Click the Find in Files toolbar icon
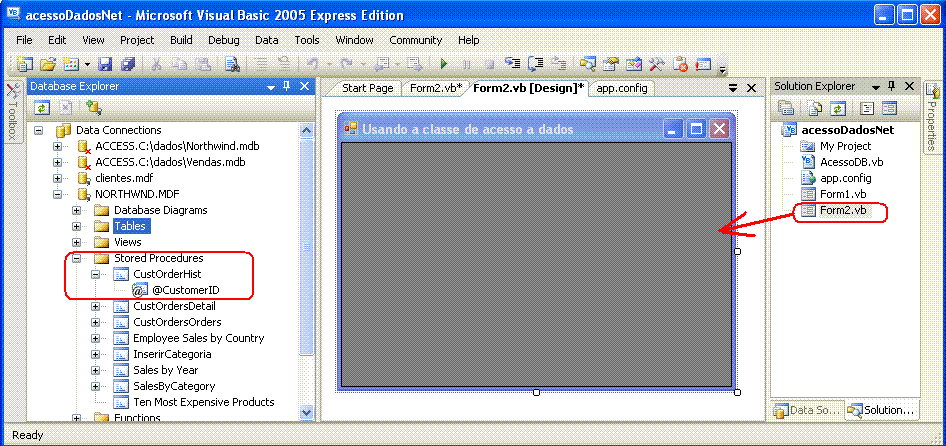 233,64
